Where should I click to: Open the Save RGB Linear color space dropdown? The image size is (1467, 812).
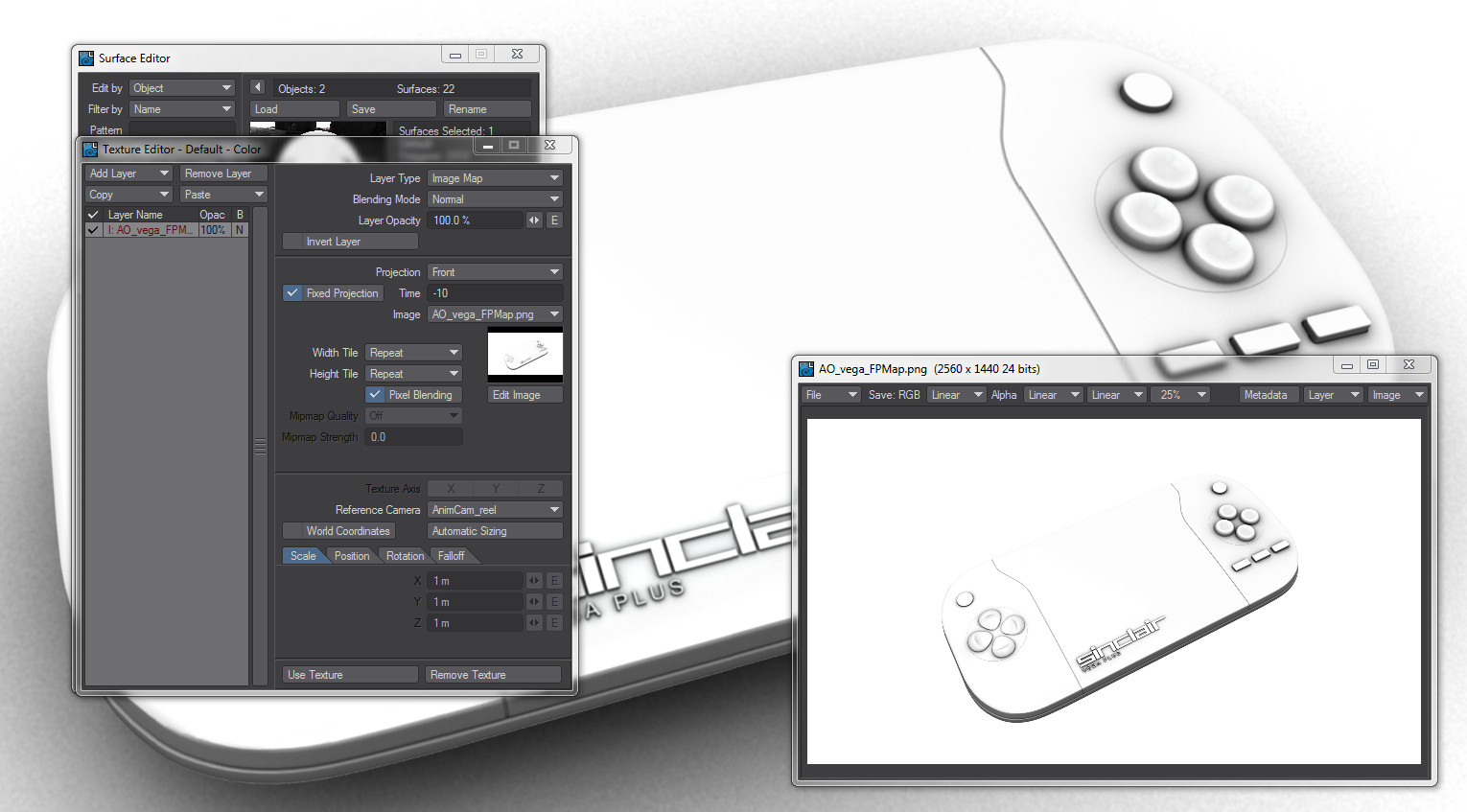click(956, 395)
